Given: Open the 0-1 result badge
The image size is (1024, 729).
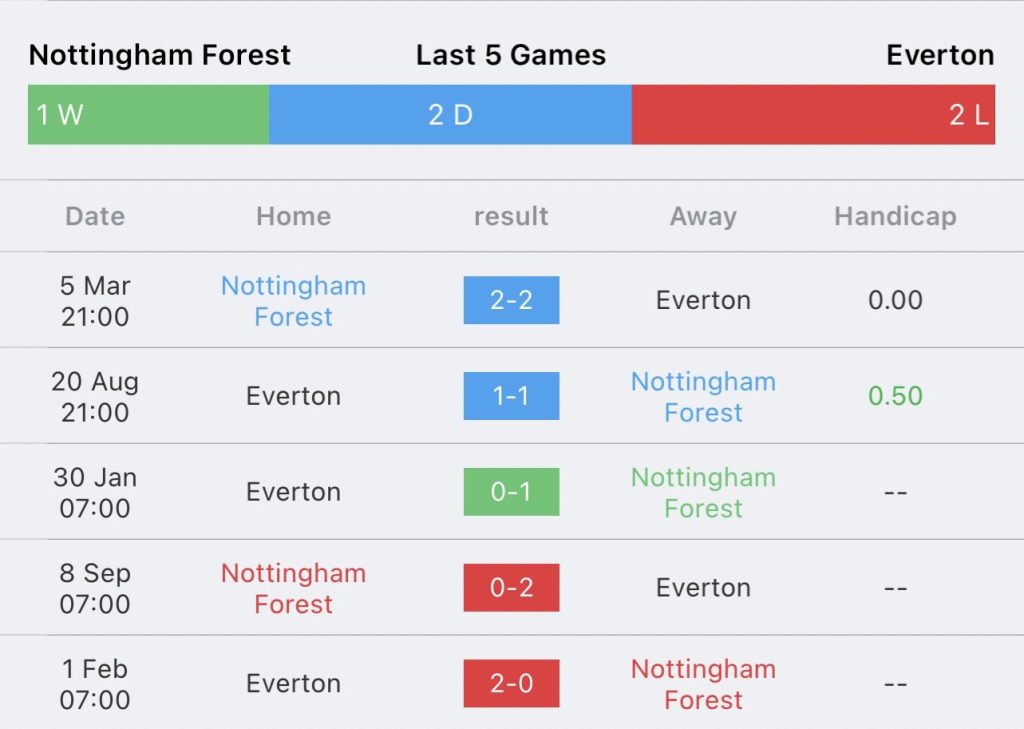Looking at the screenshot, I should coord(511,492).
